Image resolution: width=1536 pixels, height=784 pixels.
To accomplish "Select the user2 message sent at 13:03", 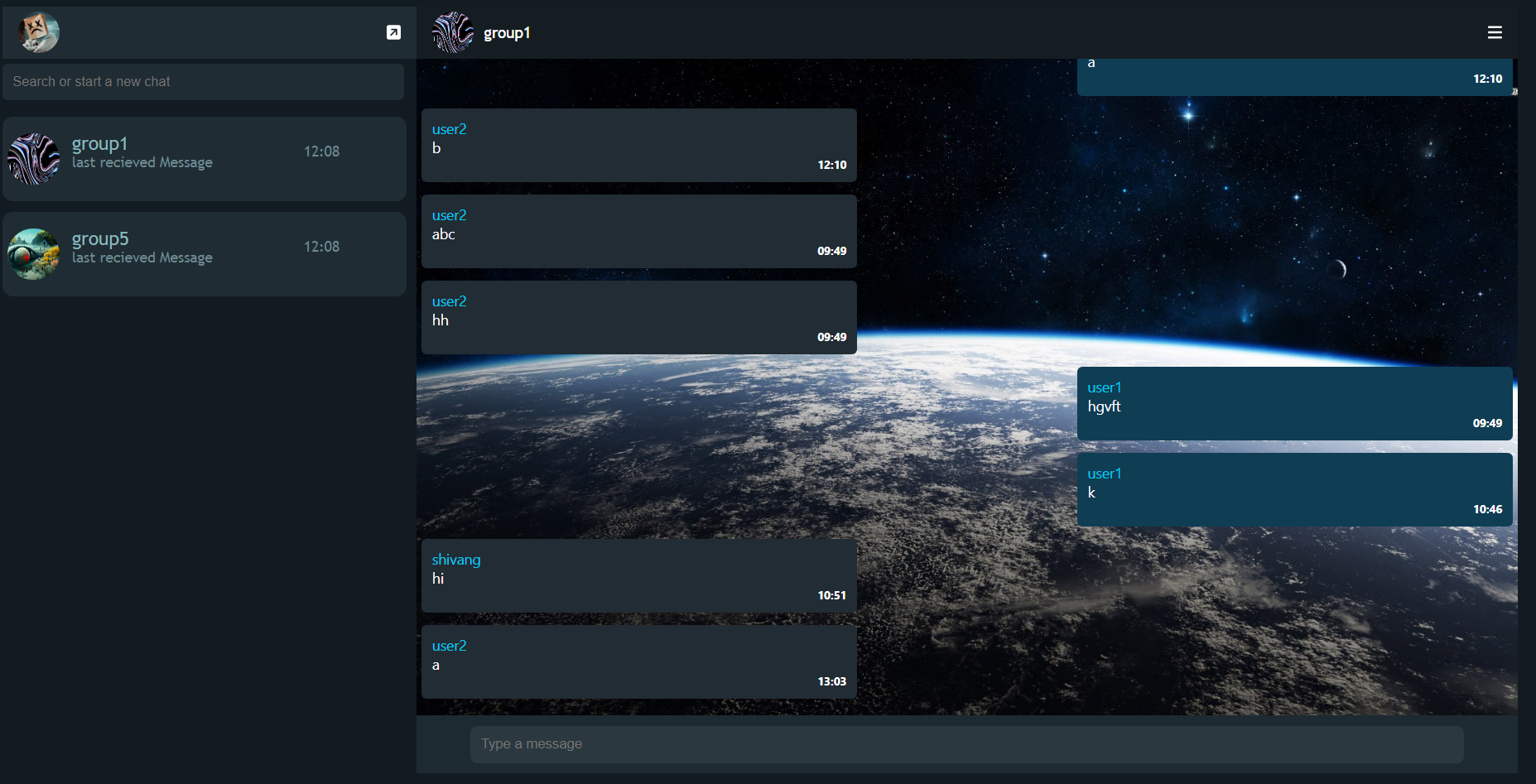I will (639, 661).
